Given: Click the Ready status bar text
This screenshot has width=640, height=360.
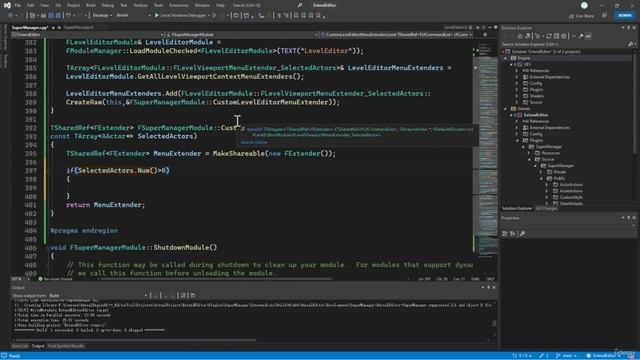Looking at the screenshot, I should [14, 356].
